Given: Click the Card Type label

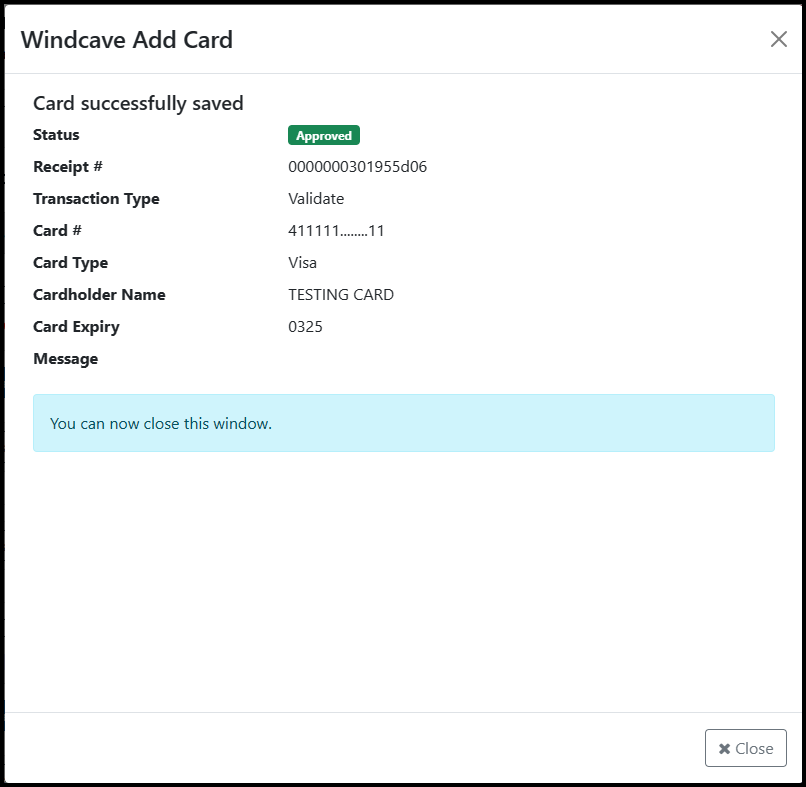Looking at the screenshot, I should (70, 263).
